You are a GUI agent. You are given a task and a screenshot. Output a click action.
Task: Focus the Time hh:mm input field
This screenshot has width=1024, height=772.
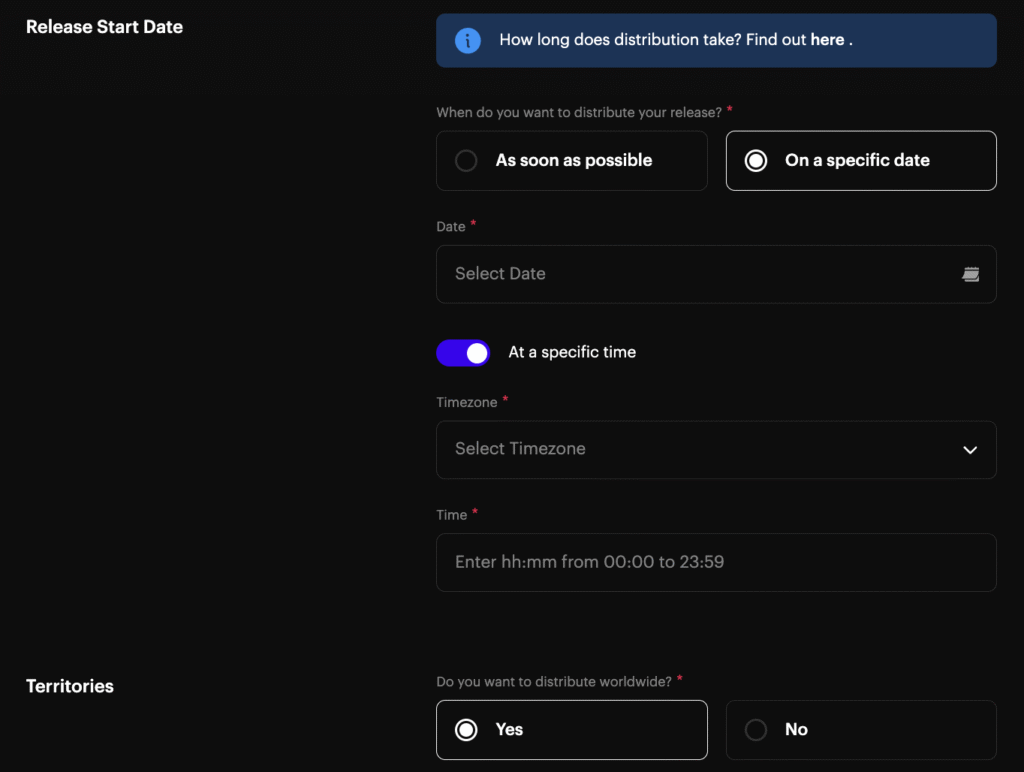point(716,562)
